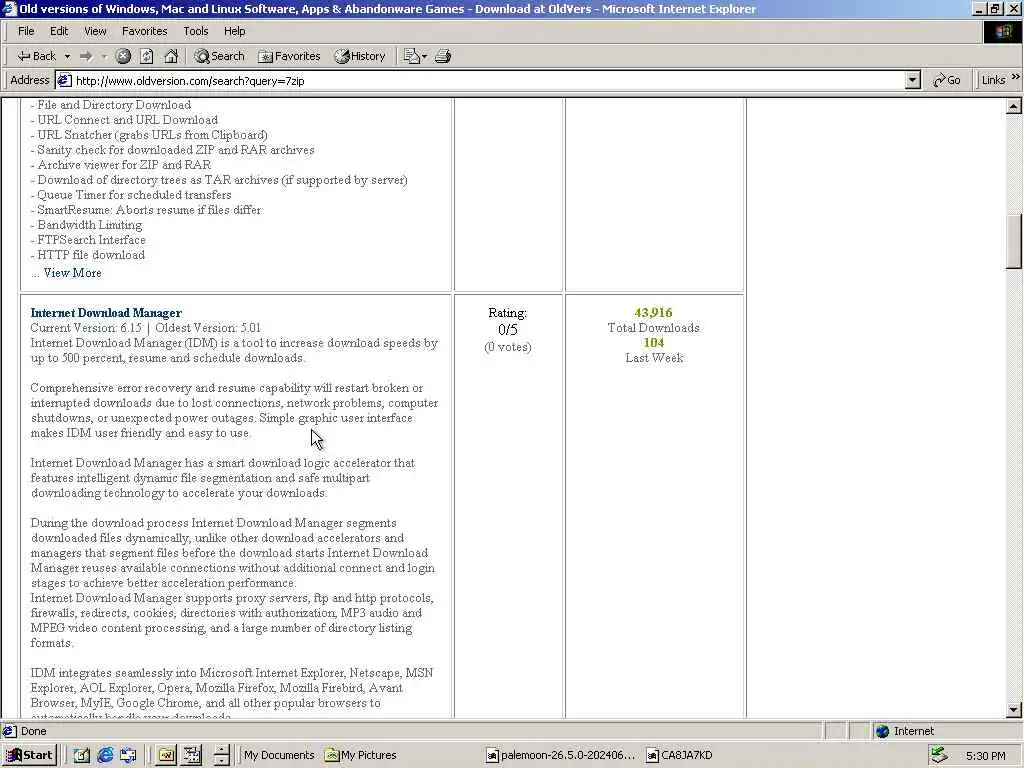1024x768 pixels.
Task: Stop loading with the Stop icon
Action: [123, 56]
